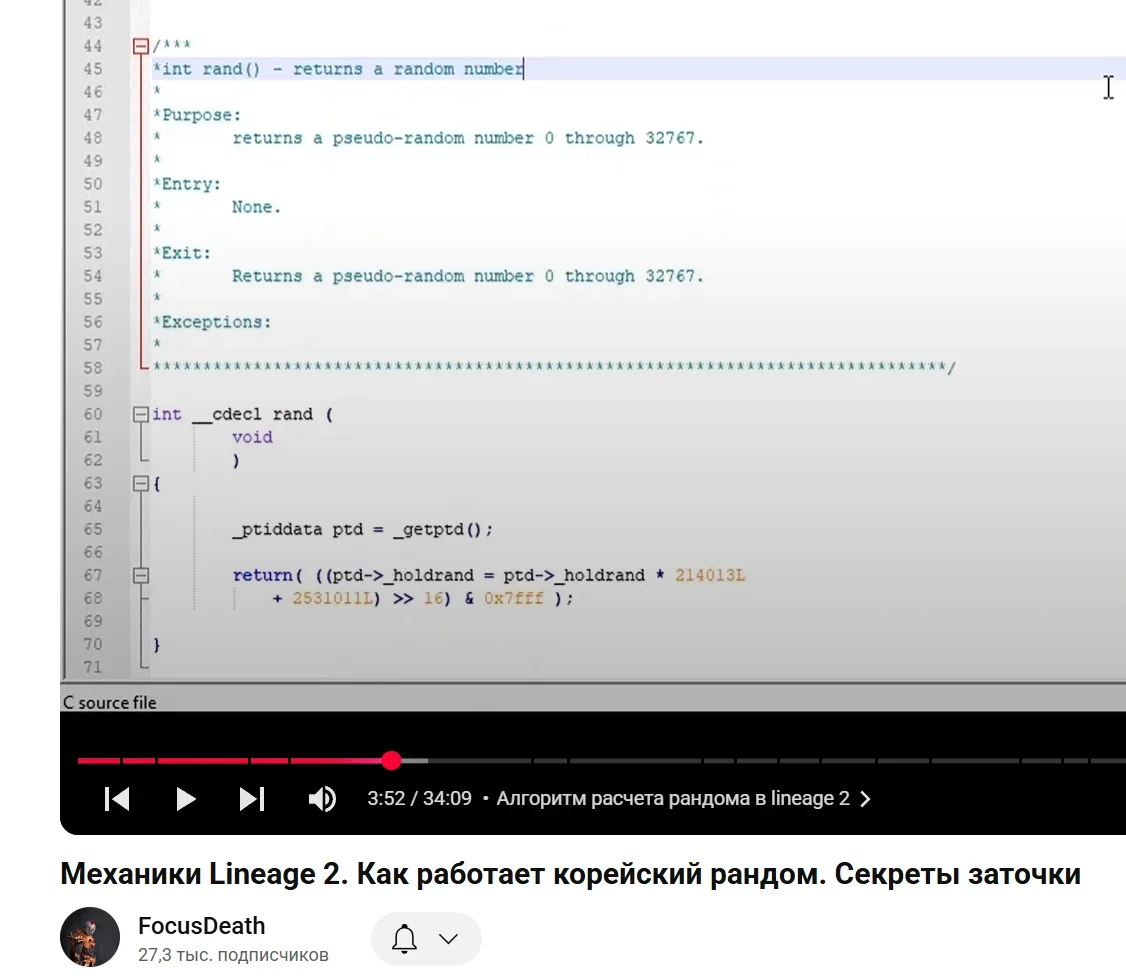Click the constant 2531011L

point(332,598)
